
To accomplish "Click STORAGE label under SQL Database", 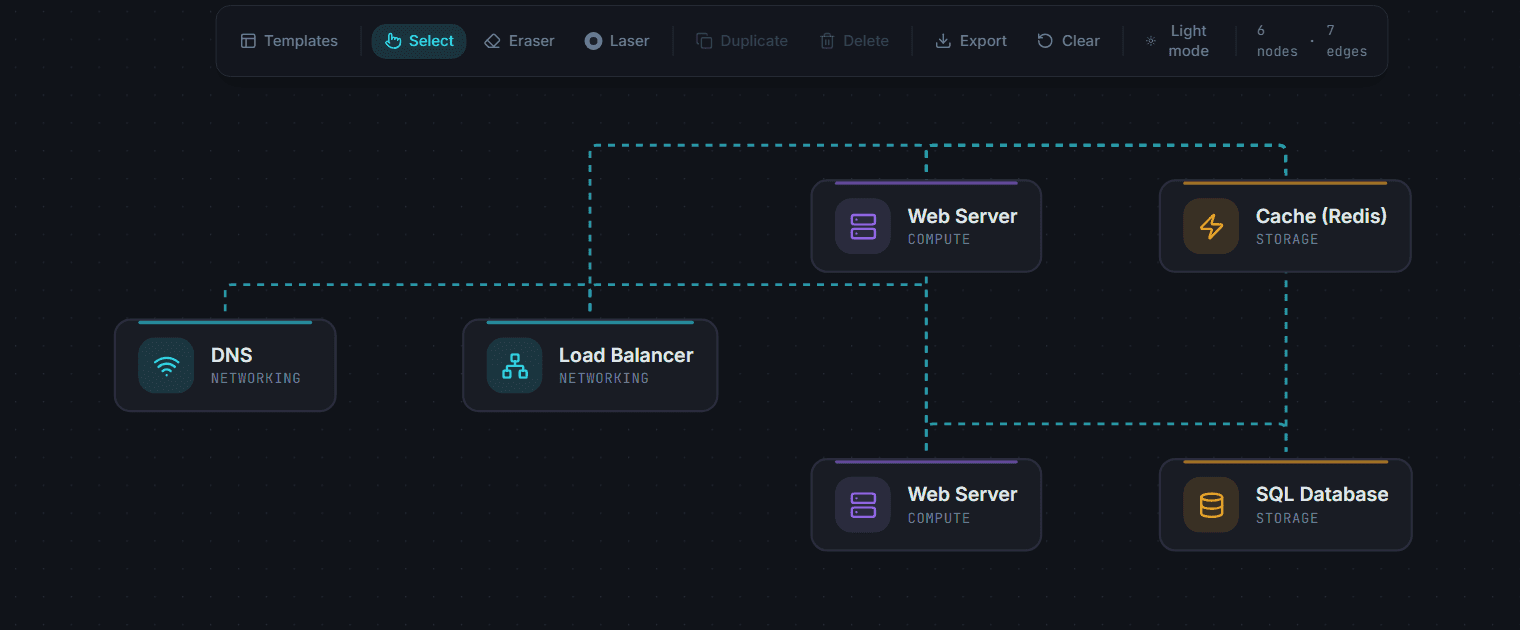I will click(1287, 518).
